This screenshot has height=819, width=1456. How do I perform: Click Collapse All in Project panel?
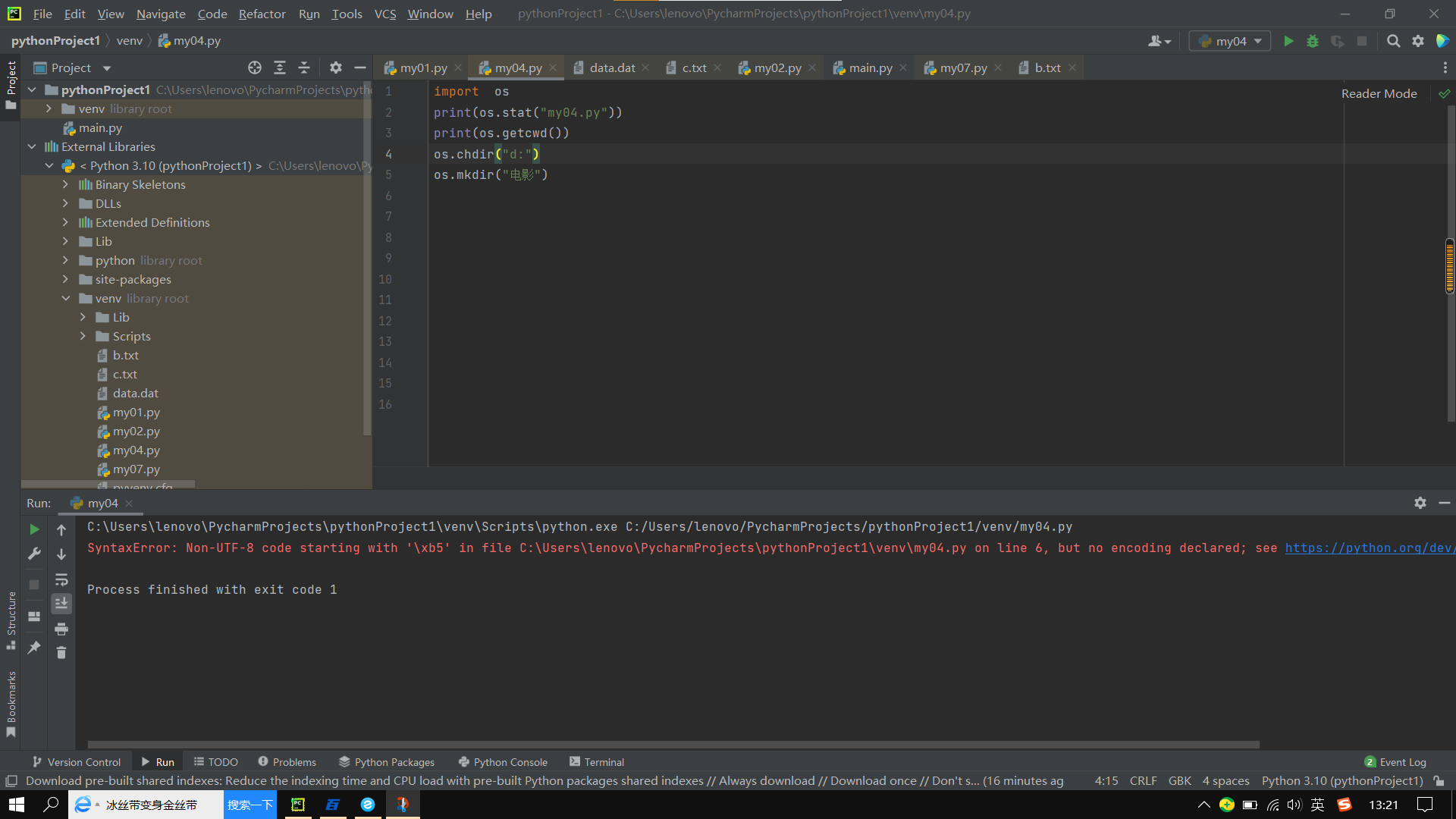click(x=304, y=68)
